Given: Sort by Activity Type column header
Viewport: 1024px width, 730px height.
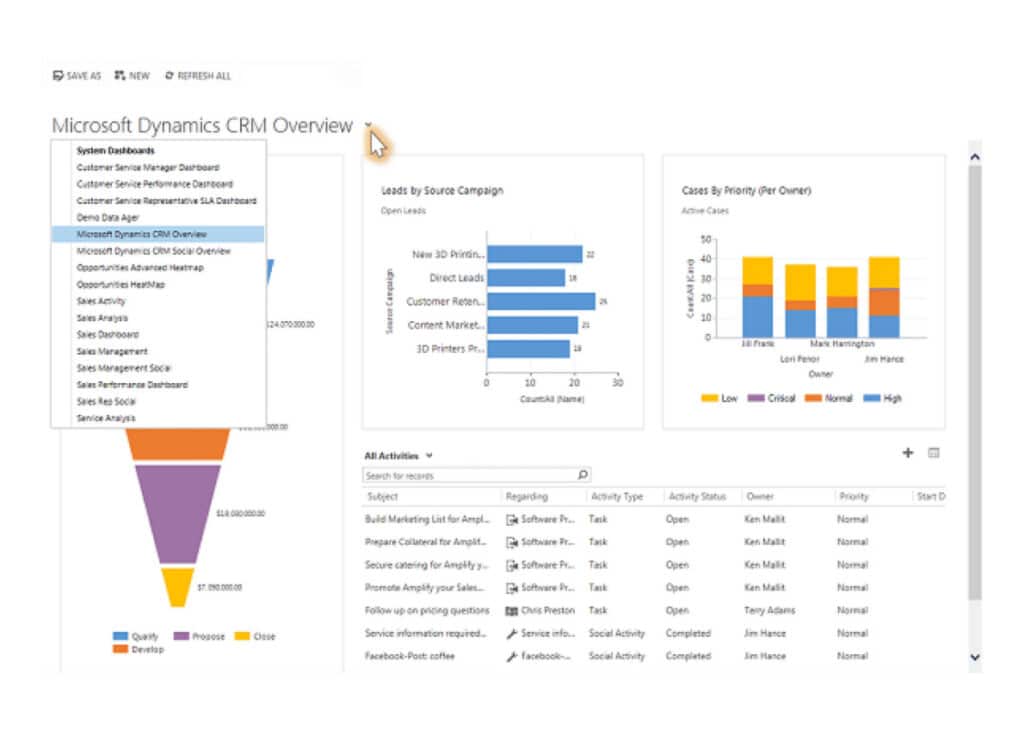Looking at the screenshot, I should point(617,497).
